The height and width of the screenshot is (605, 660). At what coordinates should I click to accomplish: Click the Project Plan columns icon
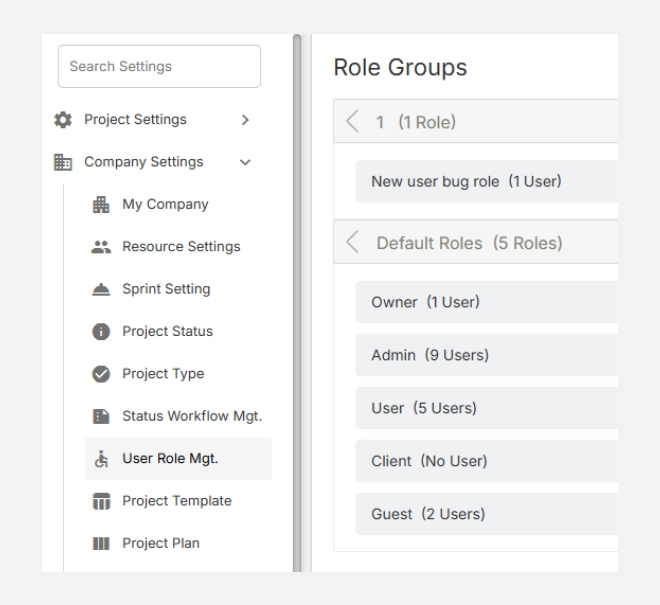[100, 543]
